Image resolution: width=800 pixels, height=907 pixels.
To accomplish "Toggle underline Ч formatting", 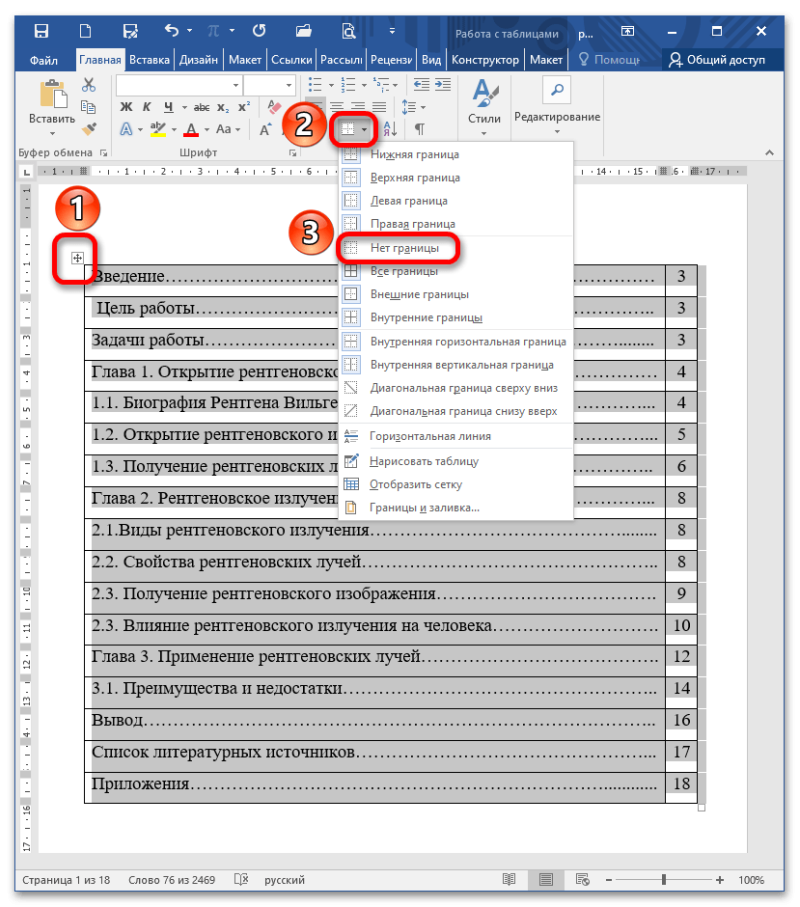I will pyautogui.click(x=168, y=107).
